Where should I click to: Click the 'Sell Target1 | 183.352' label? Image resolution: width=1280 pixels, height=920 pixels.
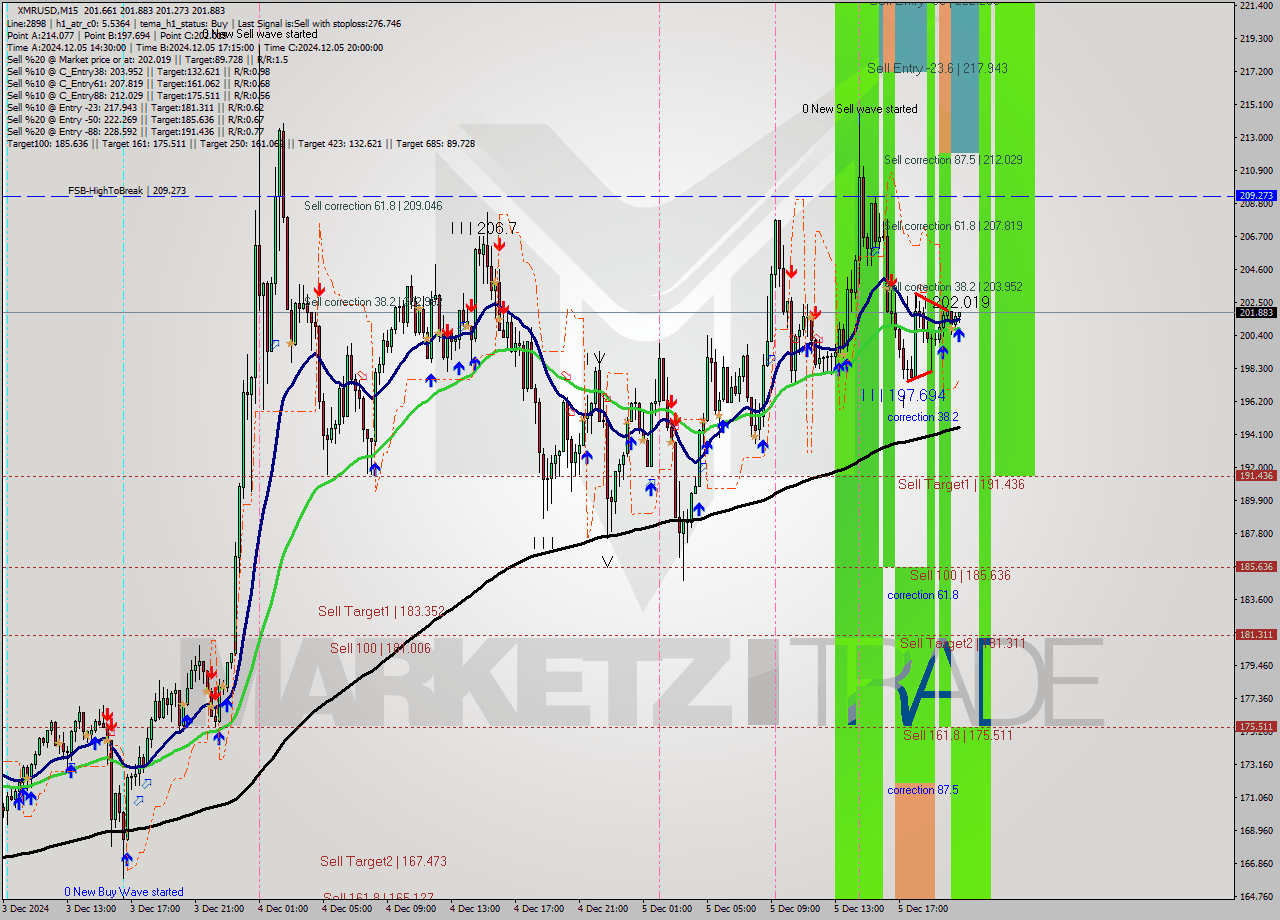[x=381, y=611]
